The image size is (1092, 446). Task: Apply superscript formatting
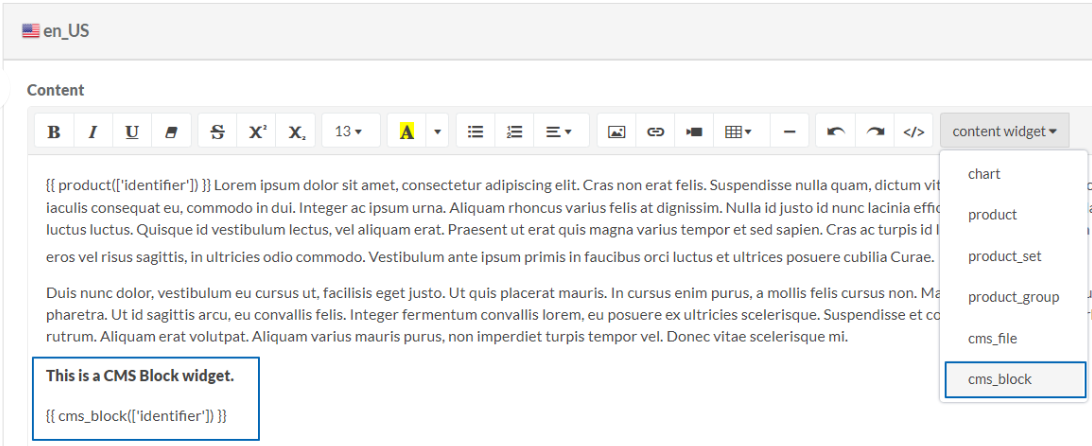(257, 131)
